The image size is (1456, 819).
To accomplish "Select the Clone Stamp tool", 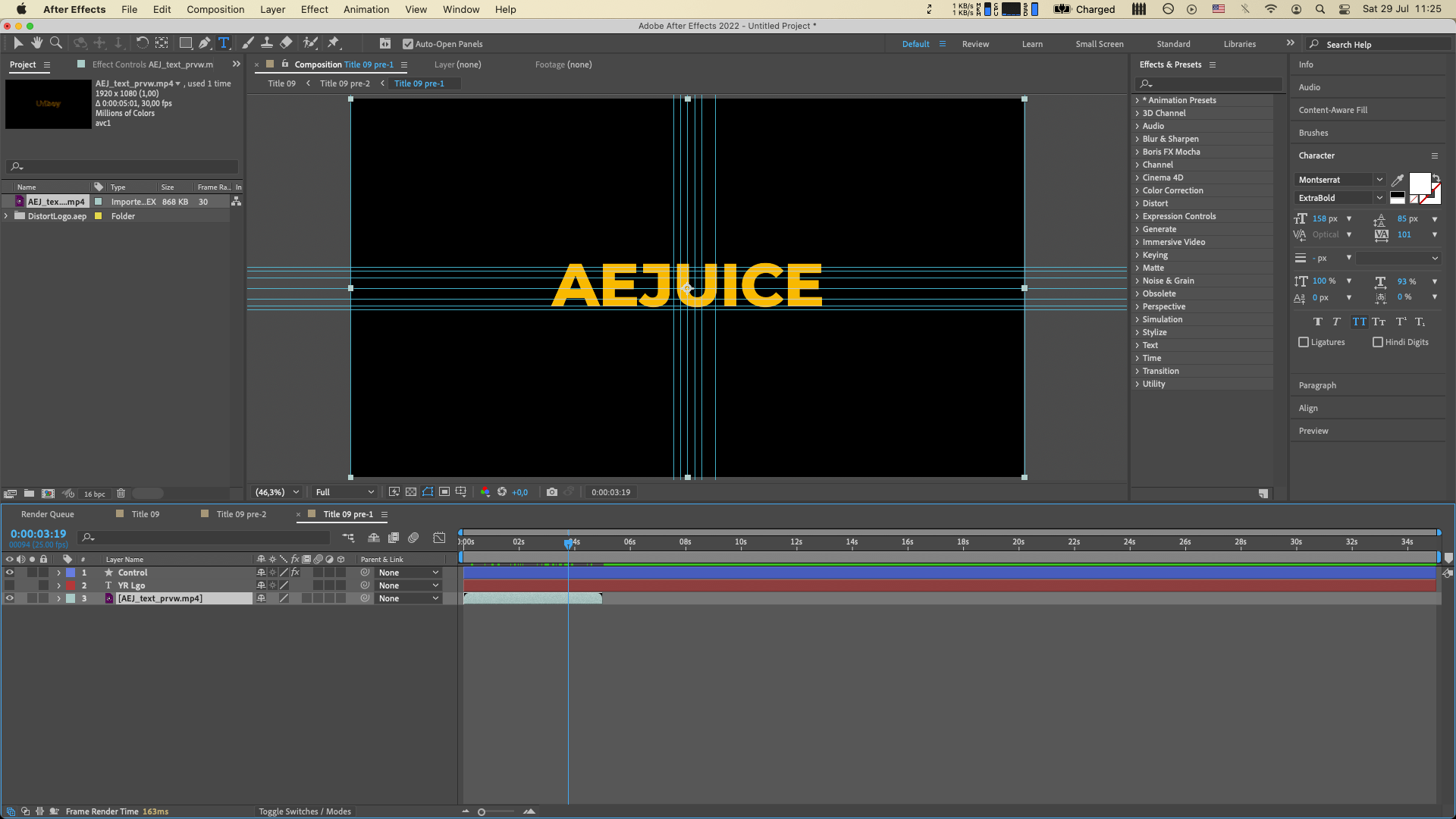I will [x=267, y=43].
